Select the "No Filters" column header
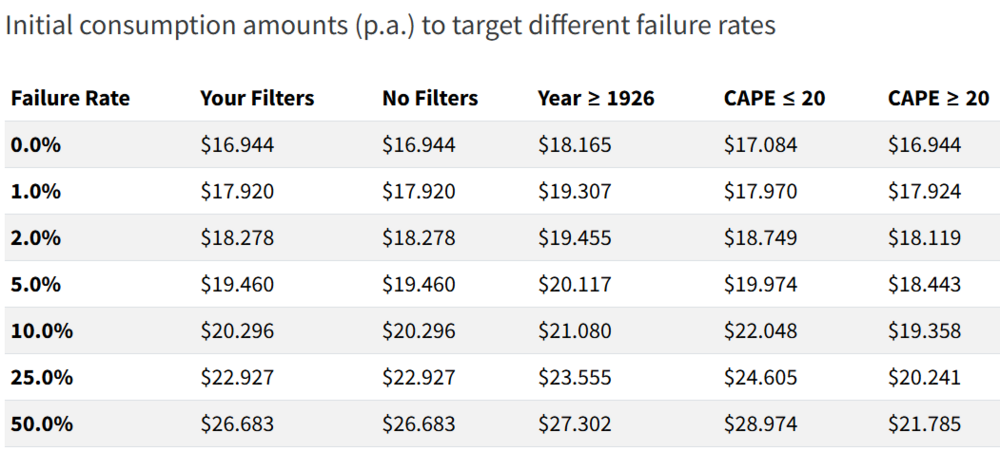This screenshot has height=451, width=1000. click(x=430, y=98)
